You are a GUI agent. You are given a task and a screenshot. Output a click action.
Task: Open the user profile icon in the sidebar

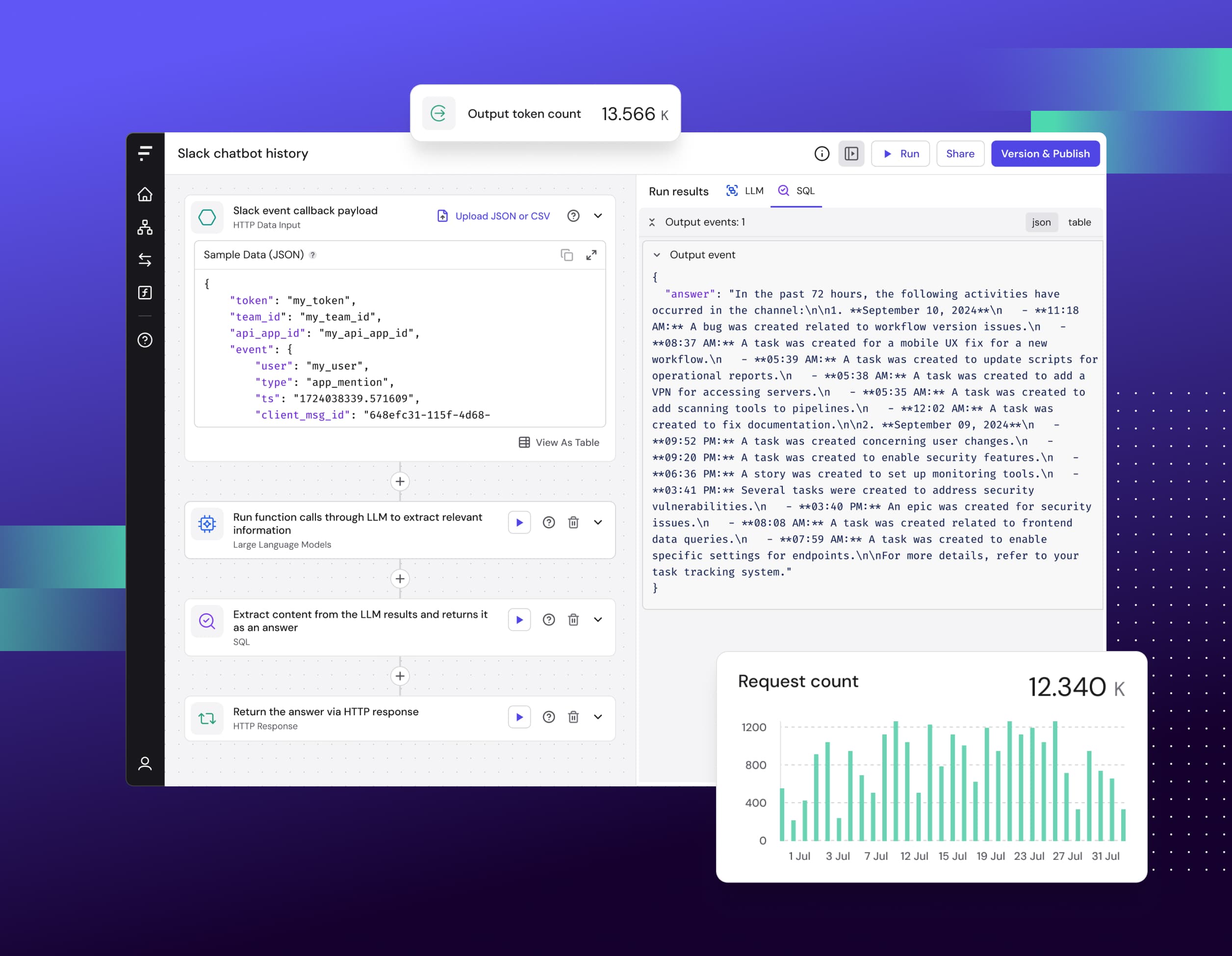coord(145,763)
